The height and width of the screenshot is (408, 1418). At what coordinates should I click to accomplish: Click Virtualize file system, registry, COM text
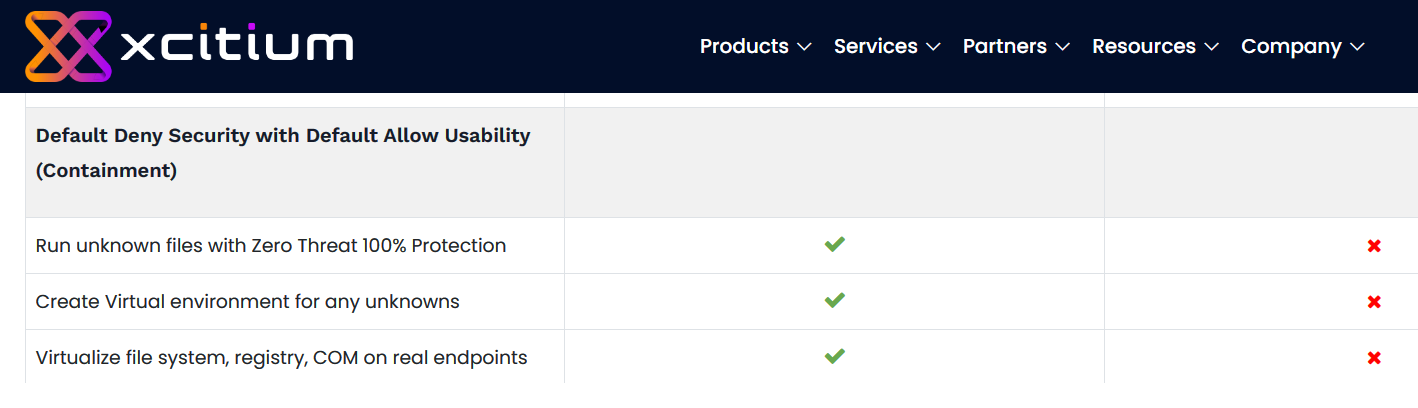coord(281,357)
